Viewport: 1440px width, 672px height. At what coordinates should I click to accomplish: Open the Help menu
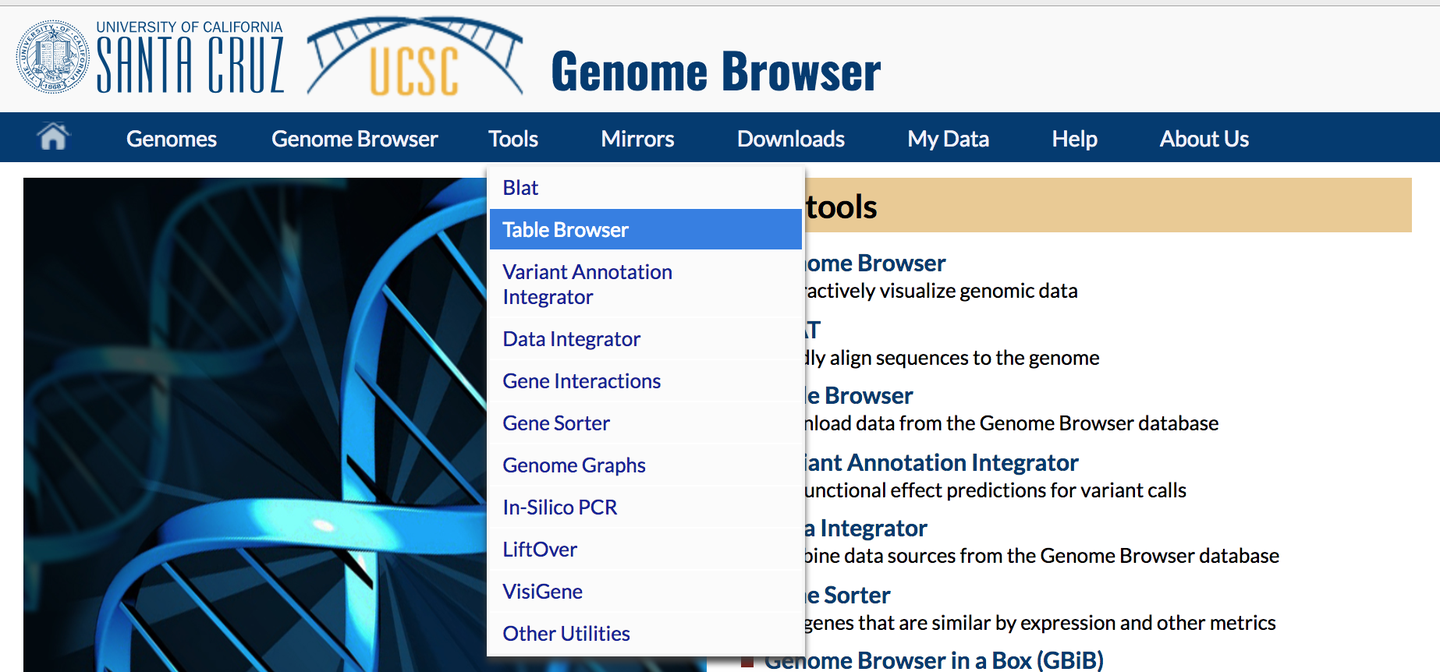click(x=1074, y=139)
